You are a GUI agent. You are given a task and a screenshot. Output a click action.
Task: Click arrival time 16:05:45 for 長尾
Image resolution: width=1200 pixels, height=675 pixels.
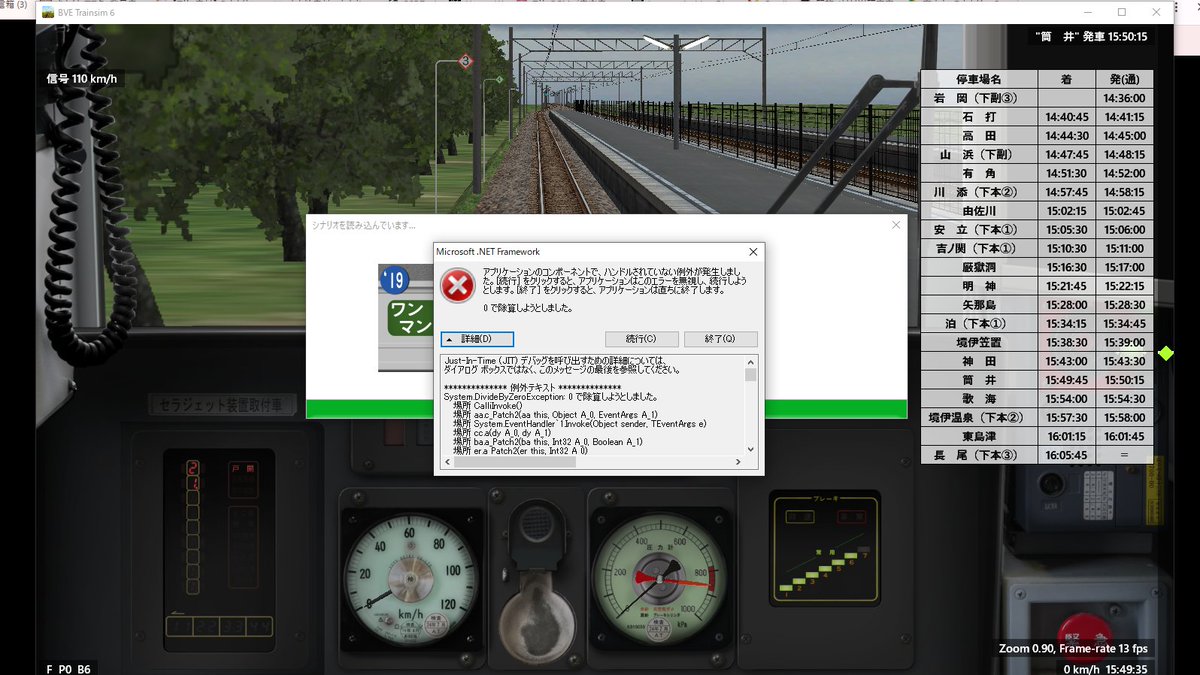pyautogui.click(x=1067, y=455)
